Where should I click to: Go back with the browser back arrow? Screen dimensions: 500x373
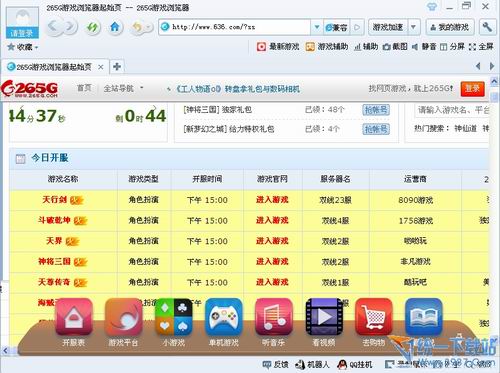55,27
